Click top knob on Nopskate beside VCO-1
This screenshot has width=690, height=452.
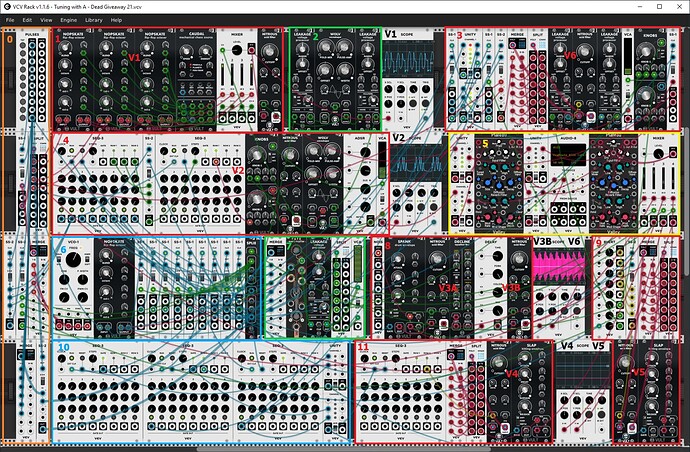[x=106, y=255]
